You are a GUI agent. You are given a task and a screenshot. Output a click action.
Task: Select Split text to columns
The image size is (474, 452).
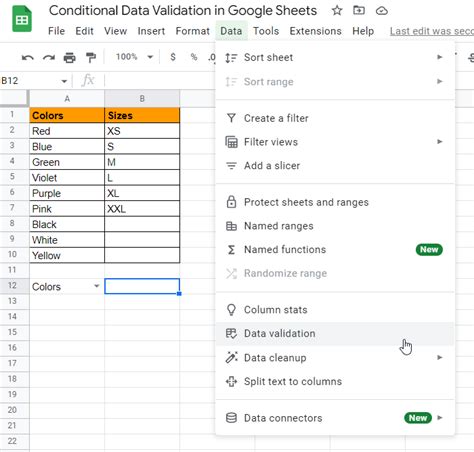[x=335, y=381]
